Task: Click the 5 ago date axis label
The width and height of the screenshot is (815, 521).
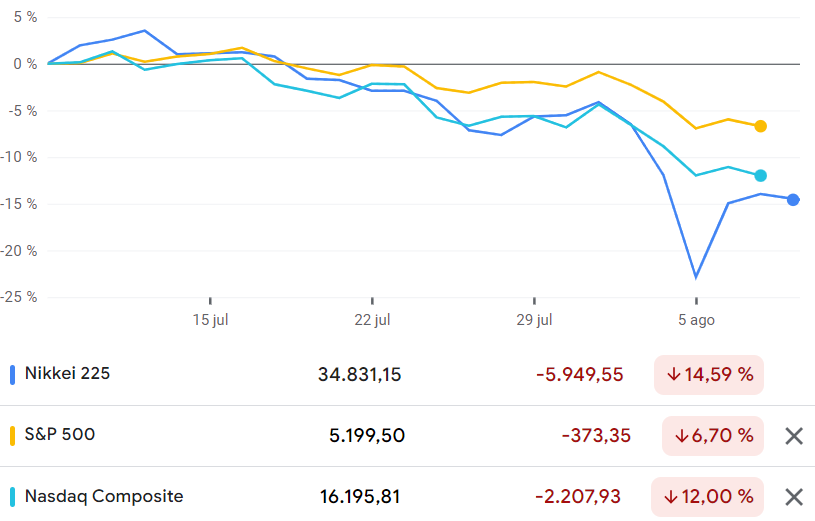Action: pos(696,320)
